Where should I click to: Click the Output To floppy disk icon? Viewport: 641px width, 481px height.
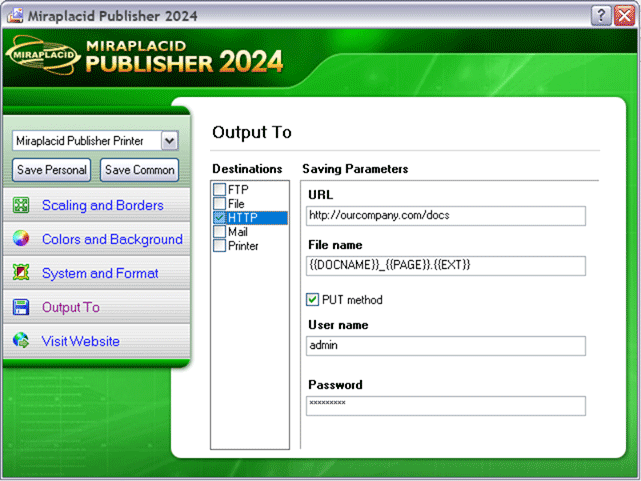tap(20, 307)
